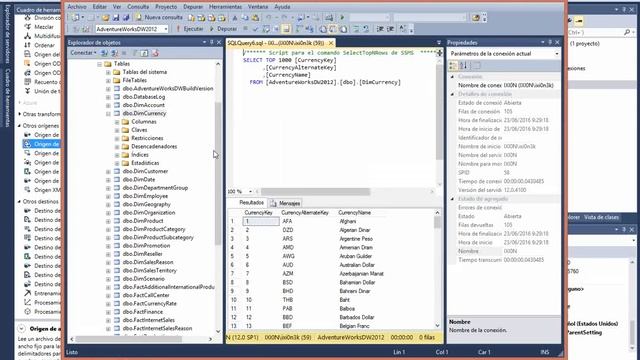Select dbo.FactInternetSales in tree
This screenshot has height=360, width=640.
click(149, 320)
